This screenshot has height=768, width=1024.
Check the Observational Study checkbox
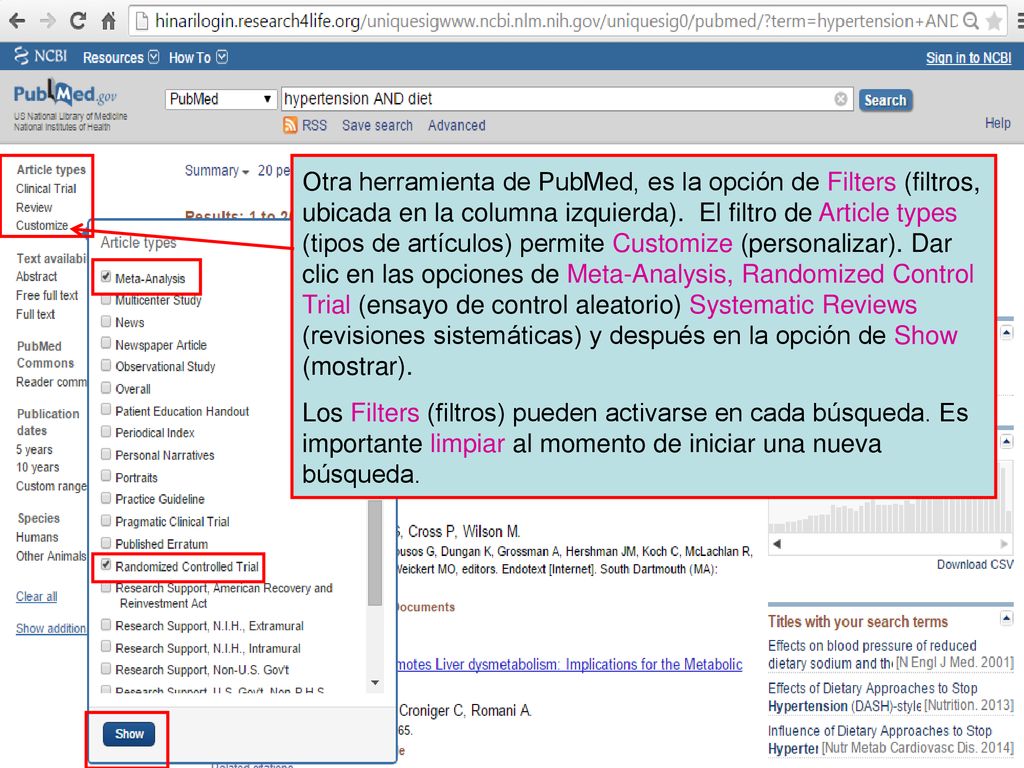tap(106, 366)
